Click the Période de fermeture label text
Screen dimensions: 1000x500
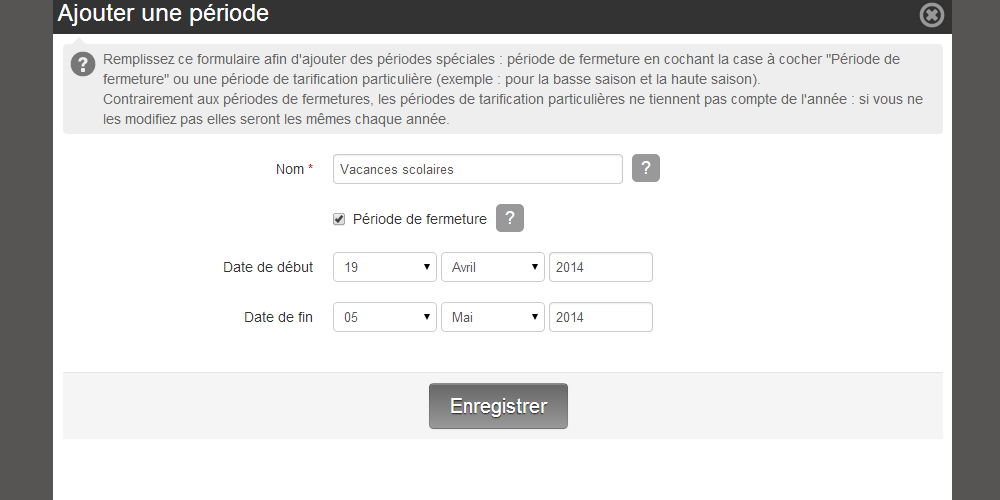click(x=420, y=219)
